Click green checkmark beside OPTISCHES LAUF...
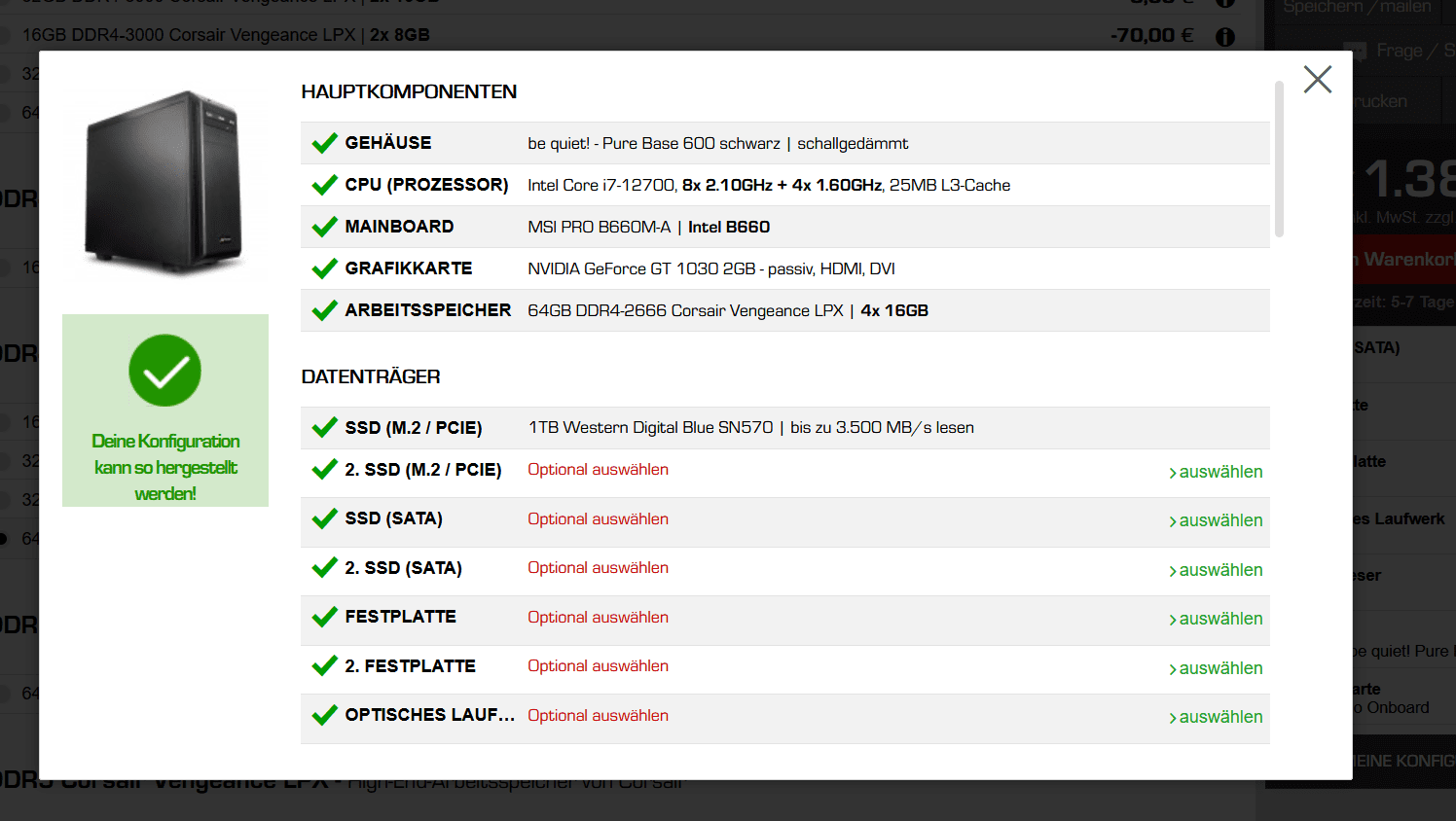1456x821 pixels. [325, 716]
